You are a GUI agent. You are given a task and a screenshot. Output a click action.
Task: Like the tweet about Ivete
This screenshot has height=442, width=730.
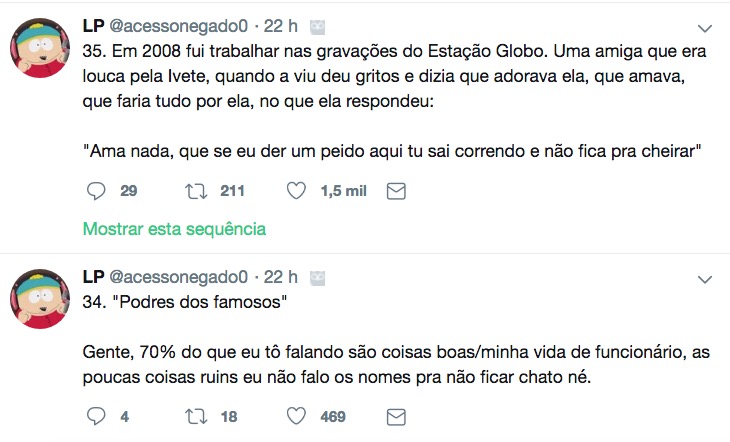click(x=296, y=190)
